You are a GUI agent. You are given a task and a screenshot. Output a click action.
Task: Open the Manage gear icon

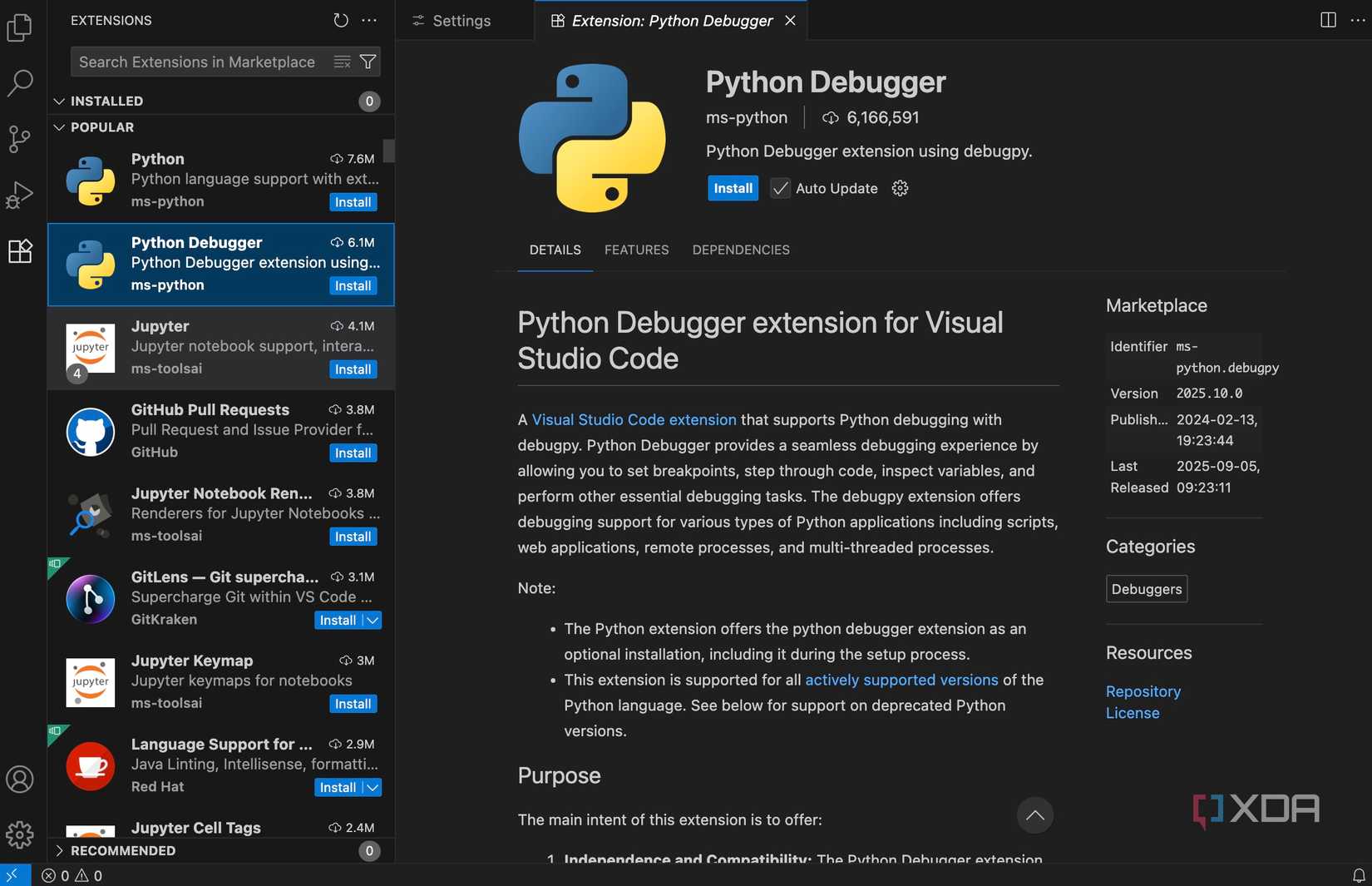[19, 835]
